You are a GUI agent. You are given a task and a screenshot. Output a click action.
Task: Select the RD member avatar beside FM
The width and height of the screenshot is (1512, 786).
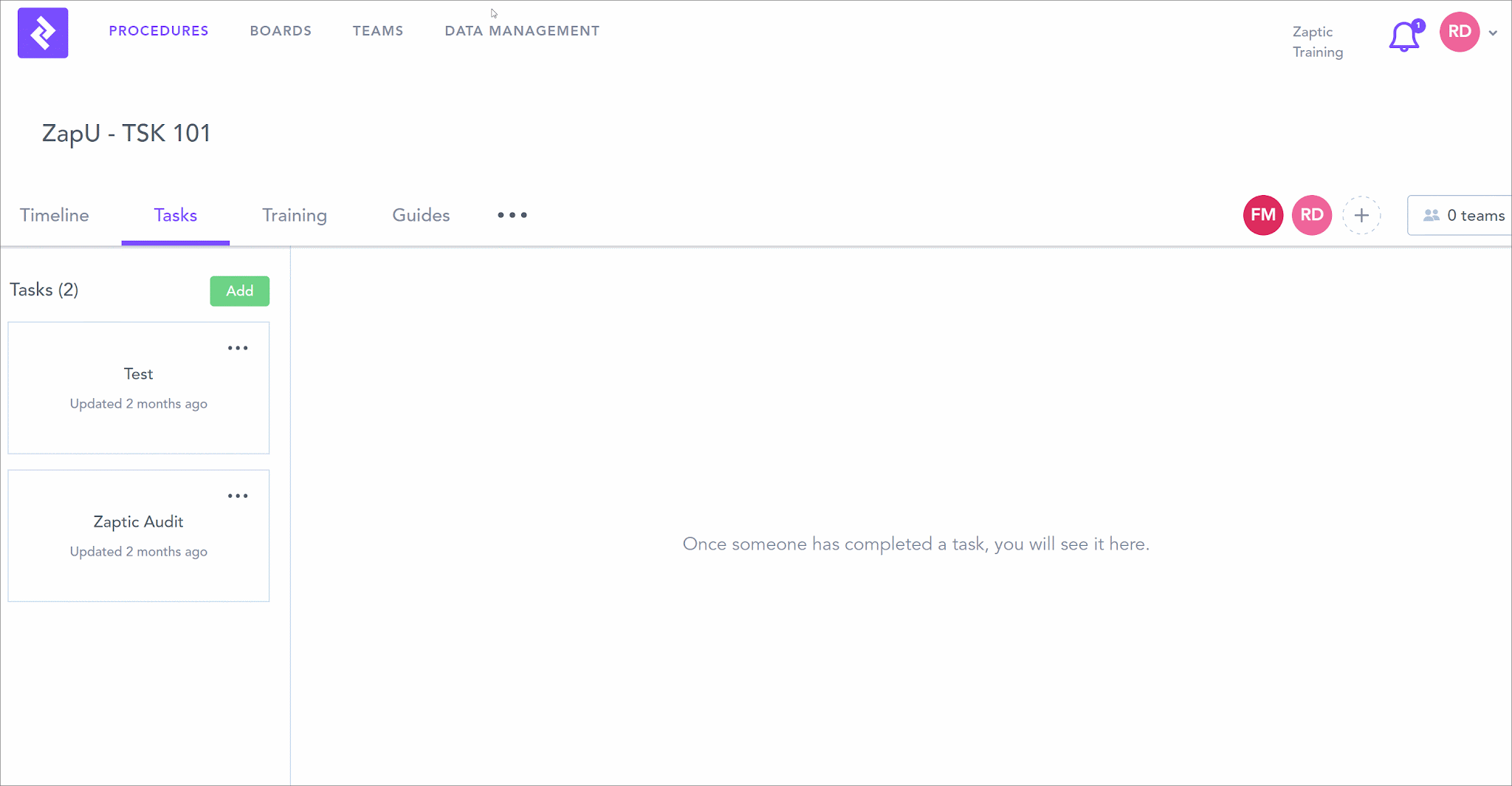pos(1311,215)
